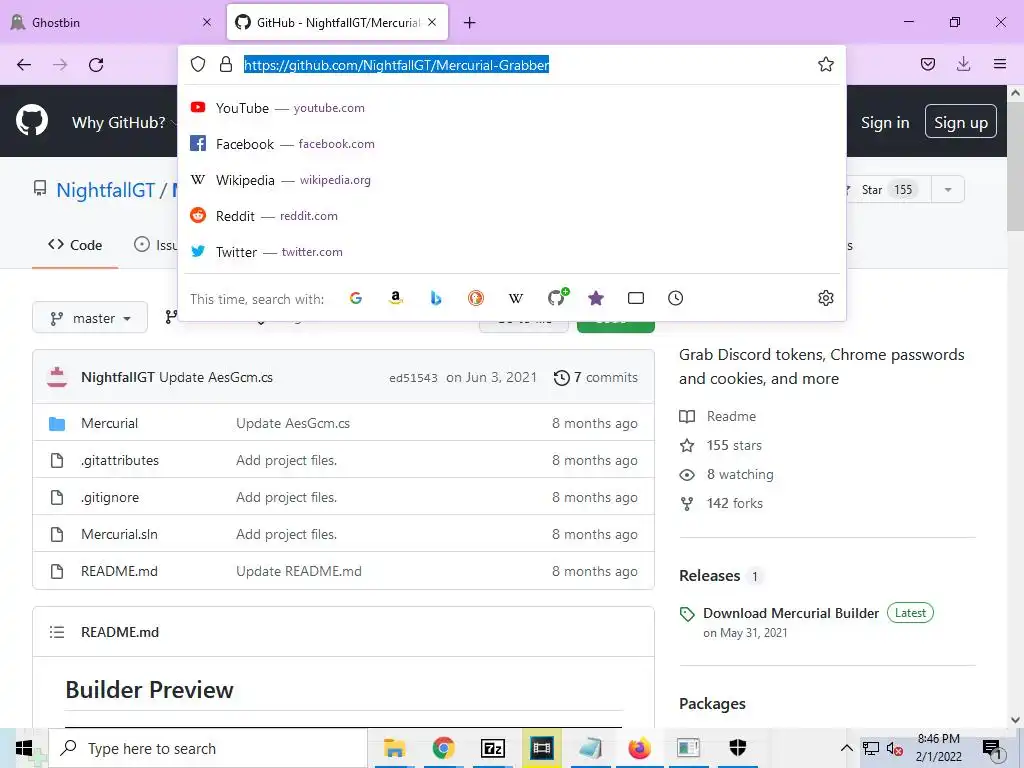Open Firefox from the taskbar
The width and height of the screenshot is (1024, 768).
coord(639,748)
